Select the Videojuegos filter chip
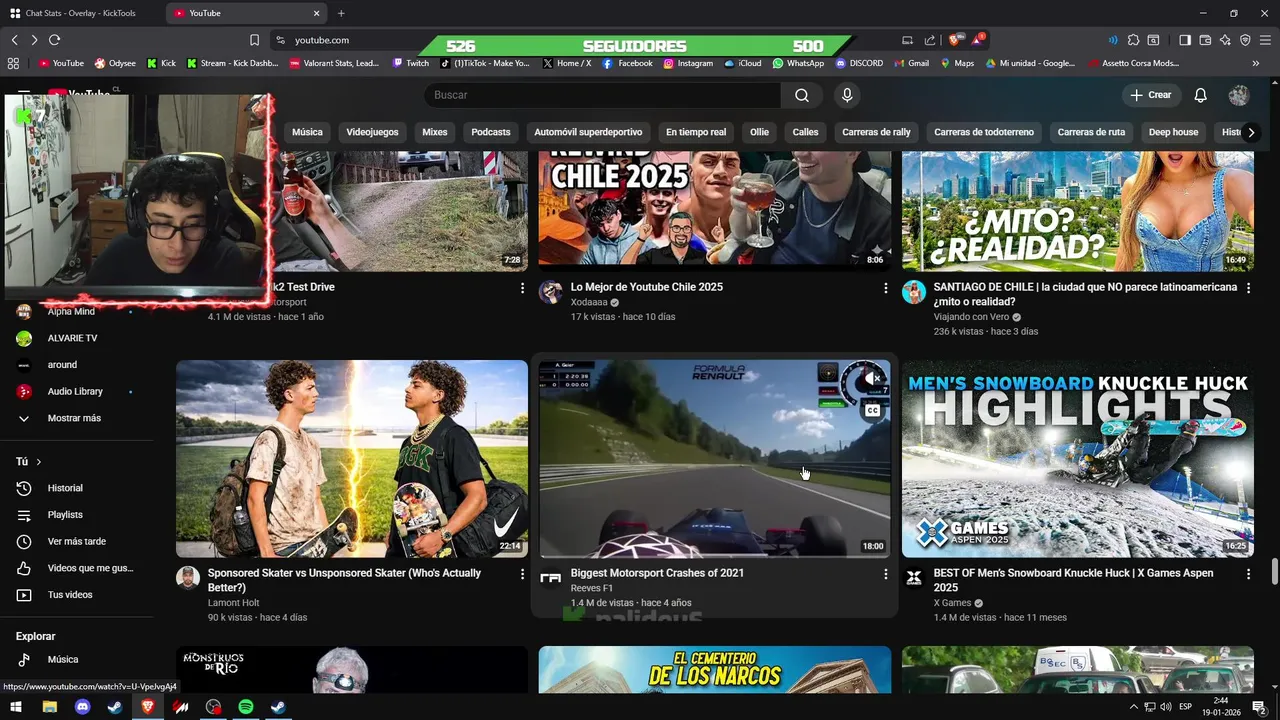The image size is (1280, 720). (x=372, y=132)
